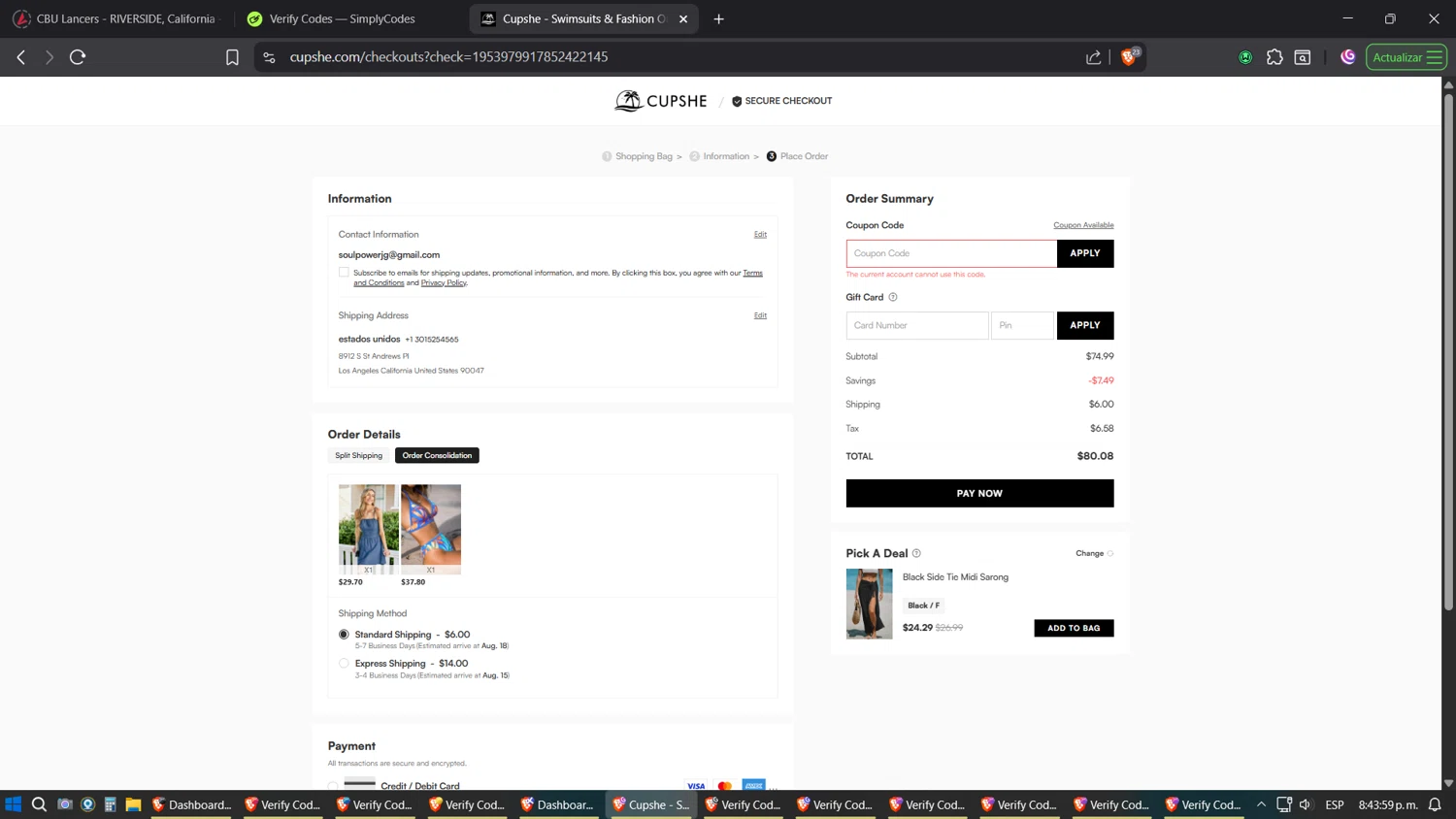Viewport: 1456px width, 819px height.
Task: Click the browser forward arrow
Action: coord(50,57)
